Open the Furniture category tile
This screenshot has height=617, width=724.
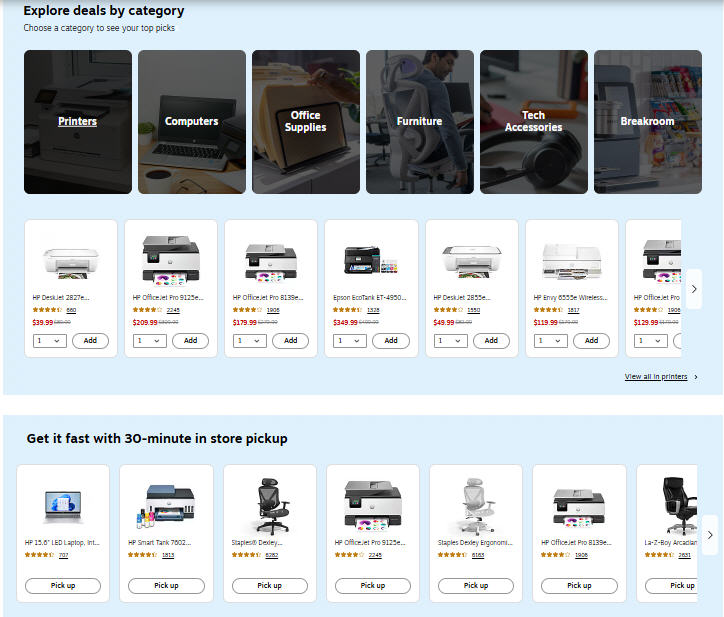(x=419, y=121)
